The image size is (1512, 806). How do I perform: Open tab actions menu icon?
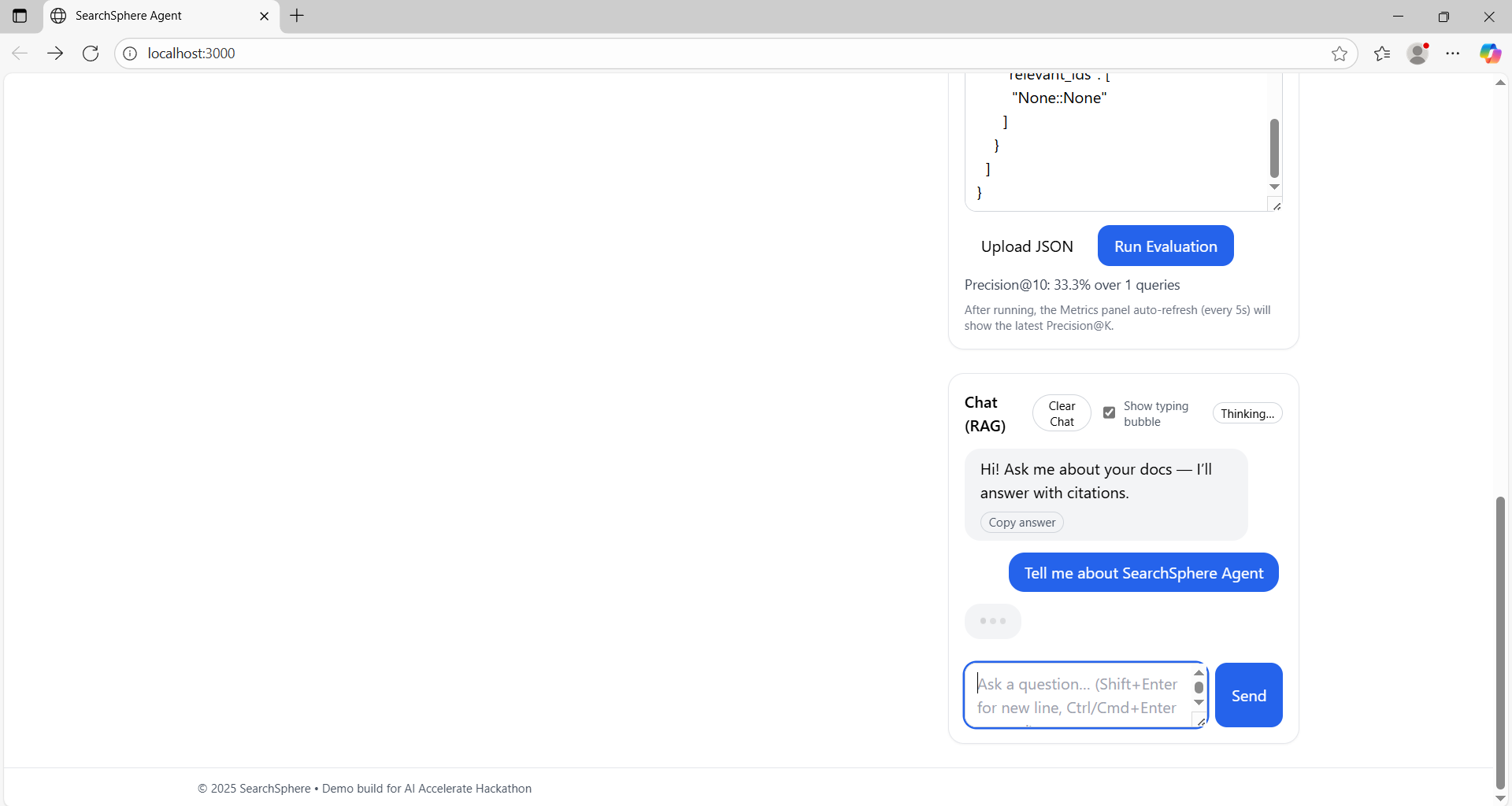[x=20, y=16]
